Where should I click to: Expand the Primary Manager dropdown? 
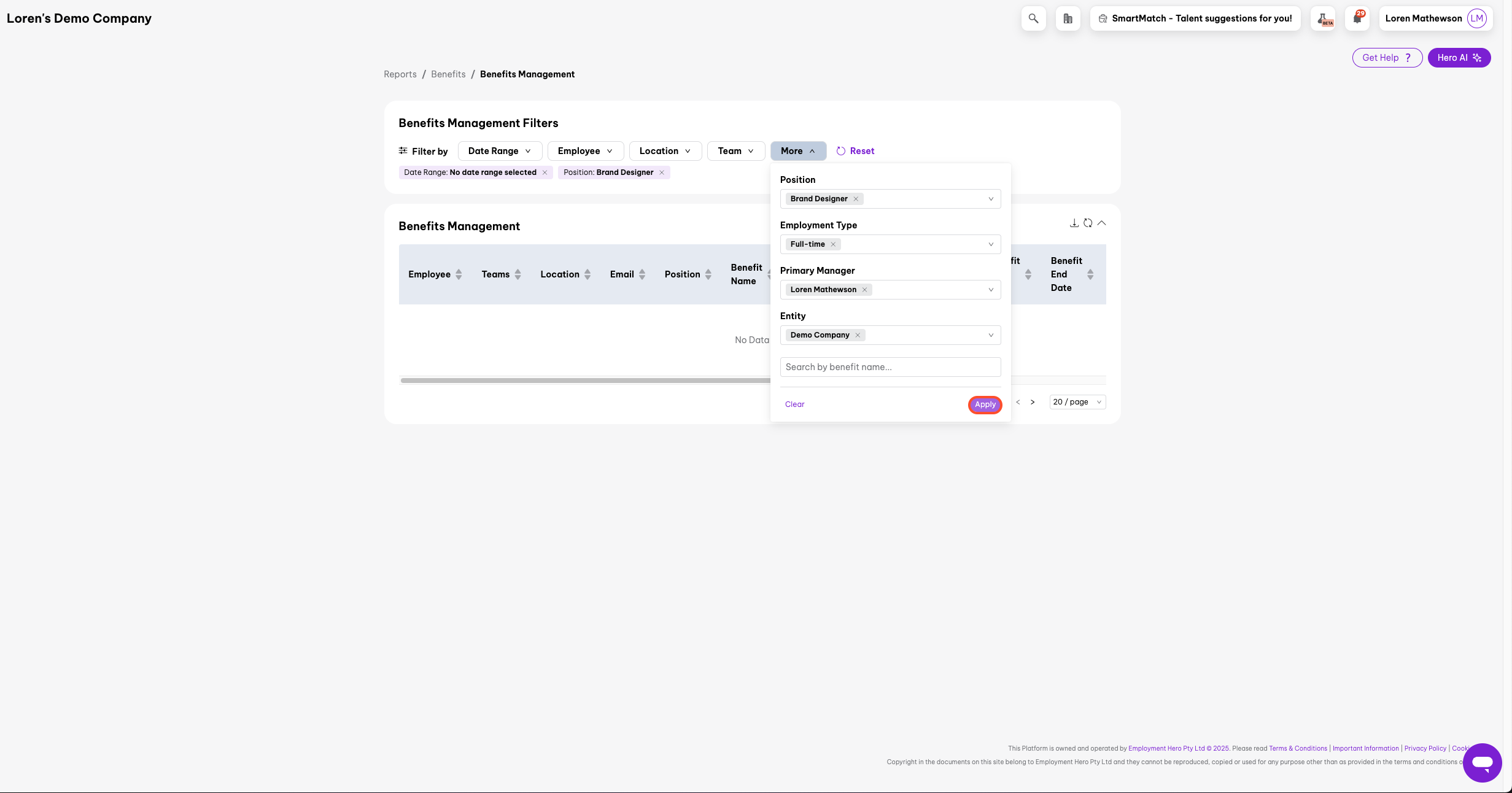click(990, 290)
